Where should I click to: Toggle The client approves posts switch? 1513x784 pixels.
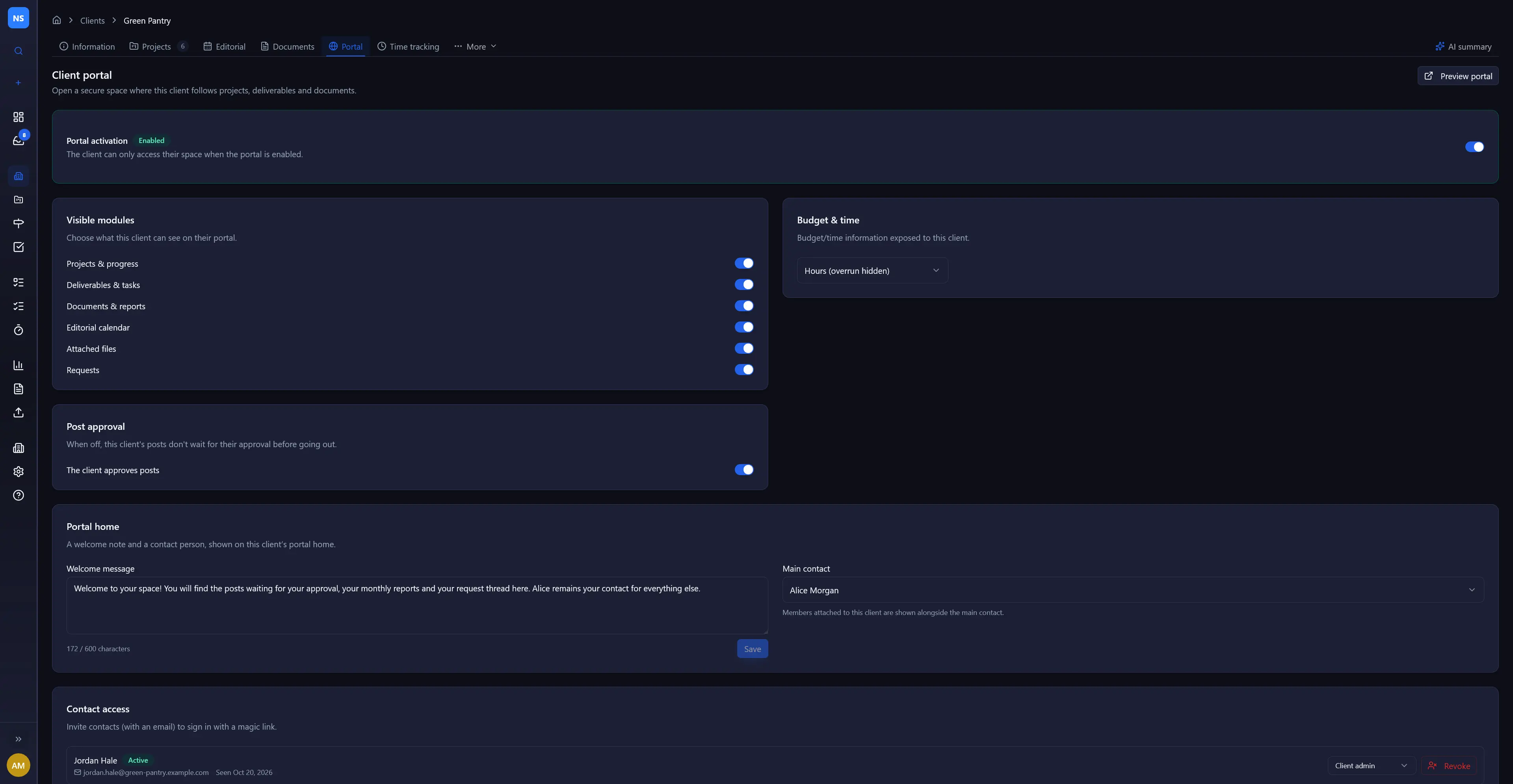[743, 469]
